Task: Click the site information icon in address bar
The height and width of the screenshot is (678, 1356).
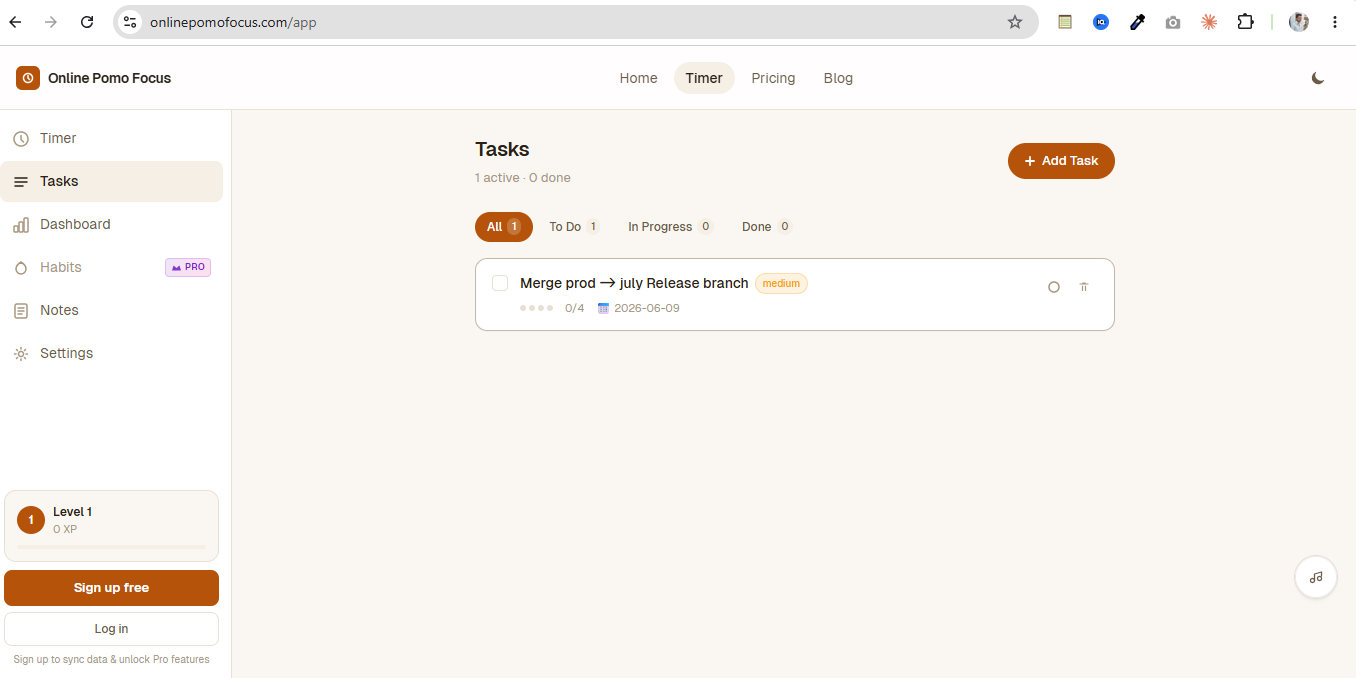Action: 130,22
